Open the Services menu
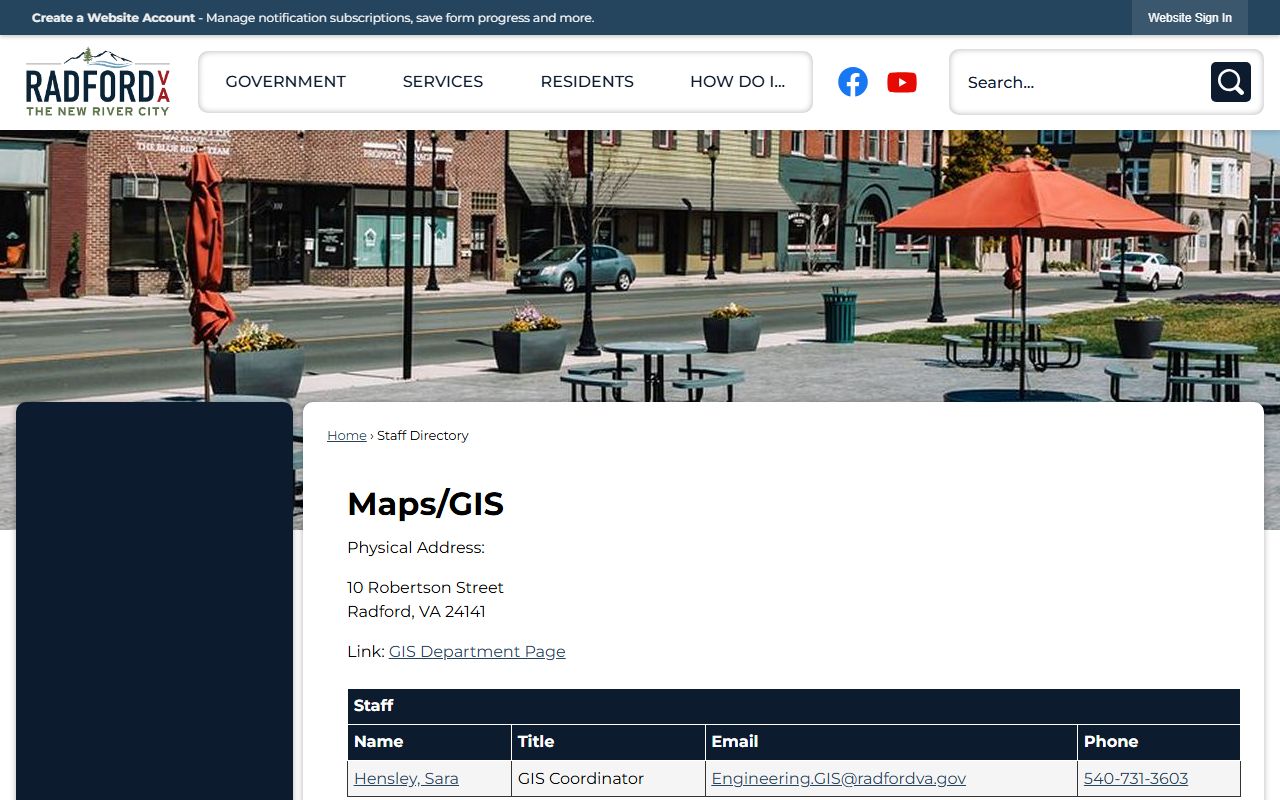This screenshot has width=1280, height=800. click(443, 82)
